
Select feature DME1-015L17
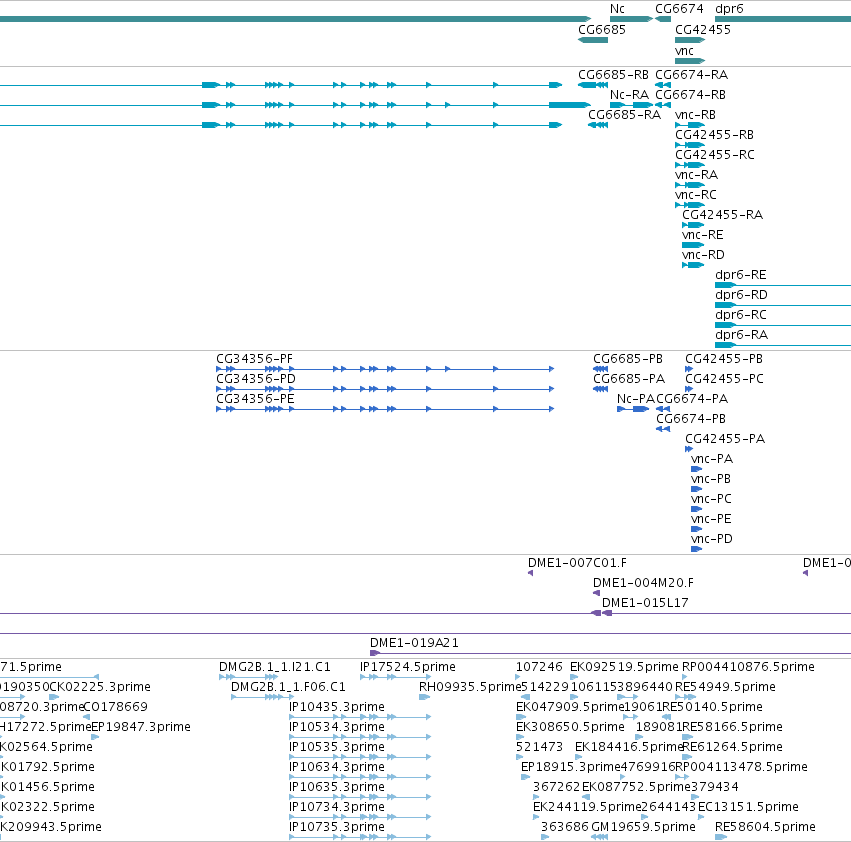coord(645,603)
